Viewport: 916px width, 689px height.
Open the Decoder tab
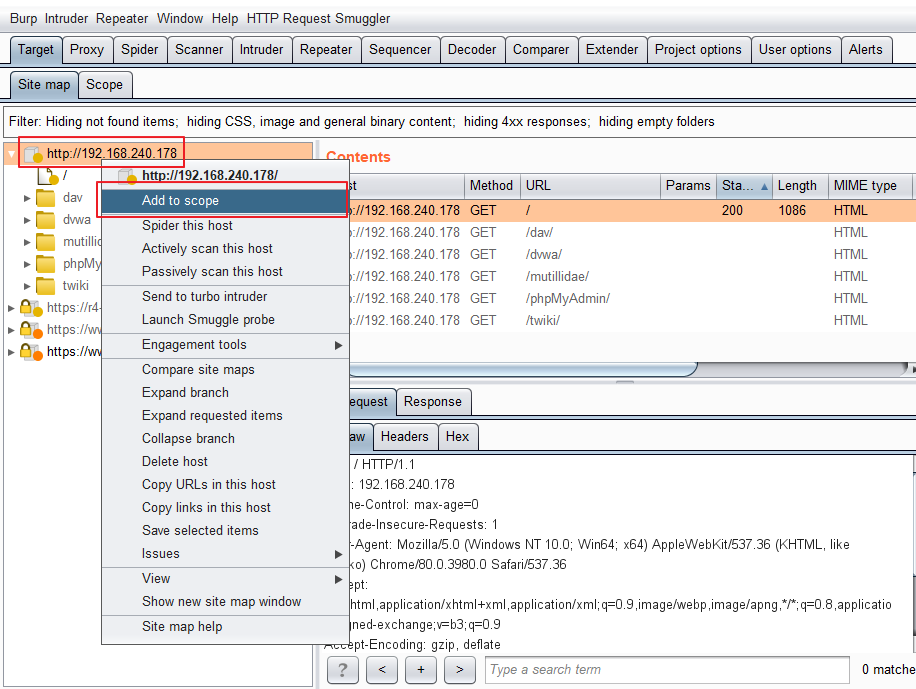pos(472,50)
